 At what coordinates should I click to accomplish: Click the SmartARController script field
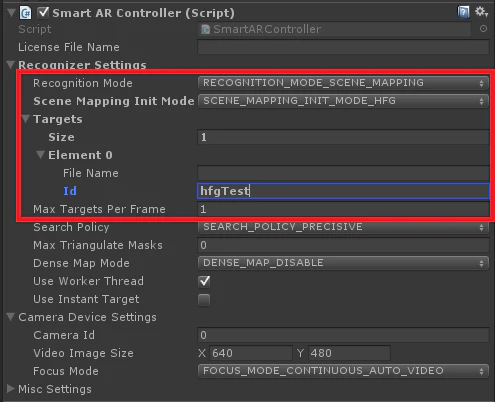point(334,29)
